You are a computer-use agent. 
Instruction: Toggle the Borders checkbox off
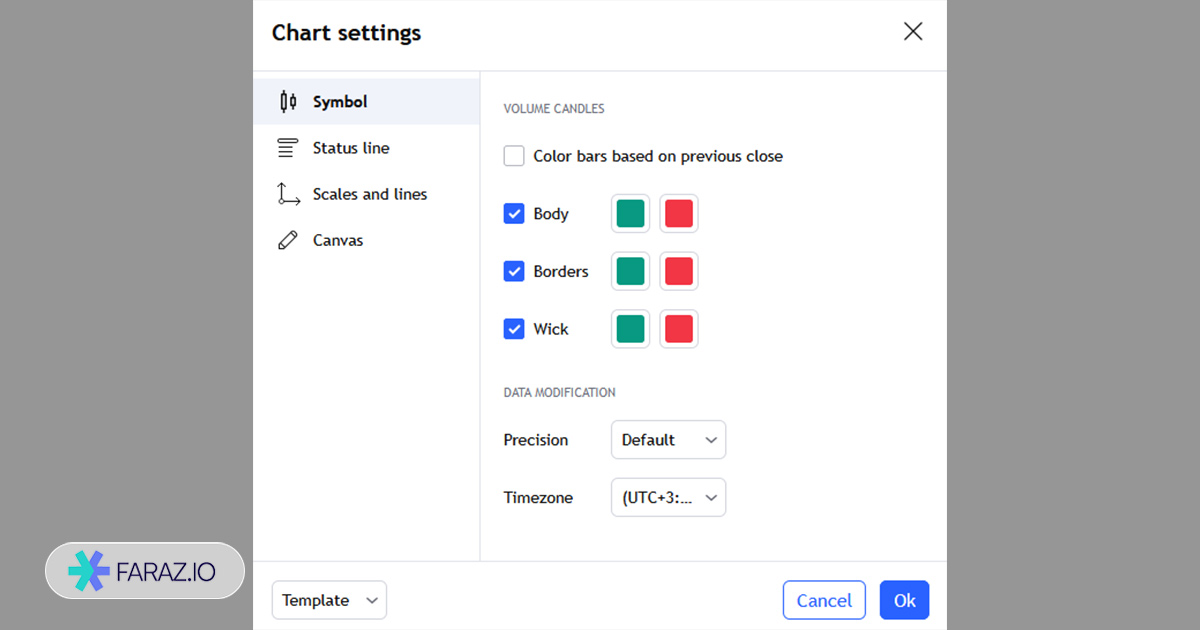click(514, 271)
